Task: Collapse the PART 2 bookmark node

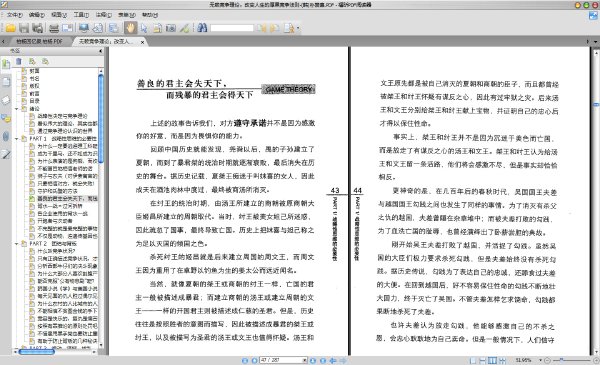Action: pos(17,243)
